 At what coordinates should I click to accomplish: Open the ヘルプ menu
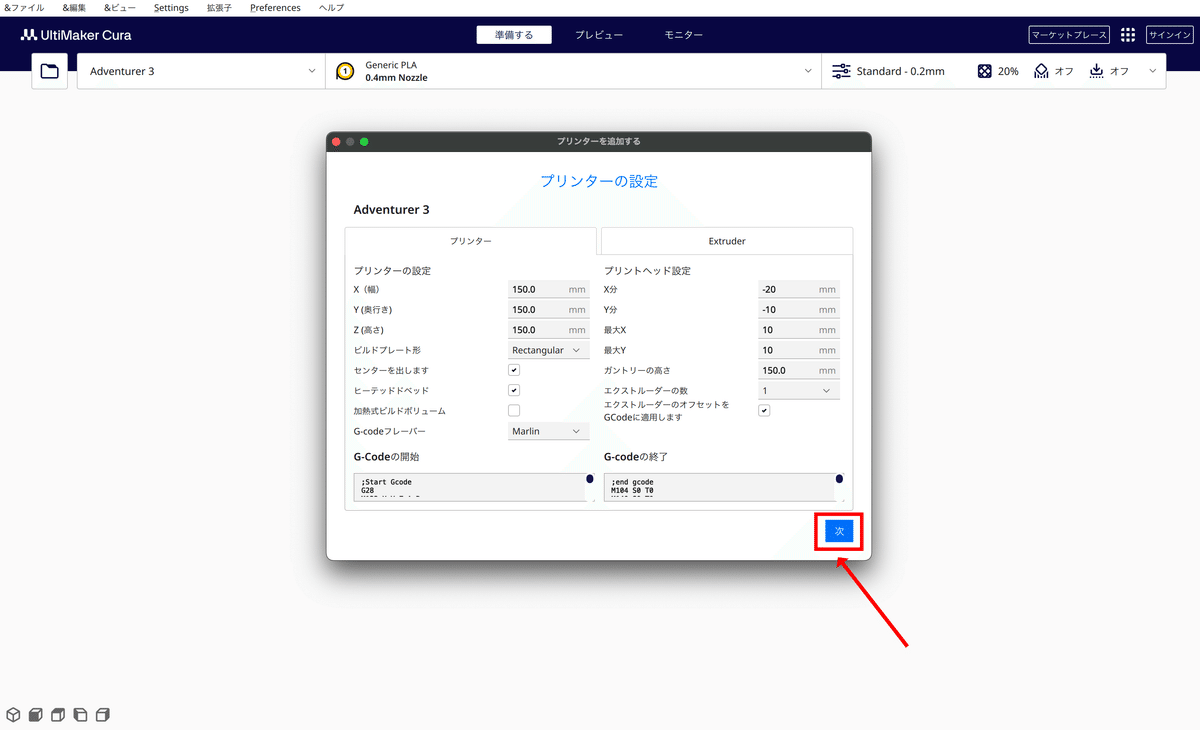pyautogui.click(x=331, y=8)
